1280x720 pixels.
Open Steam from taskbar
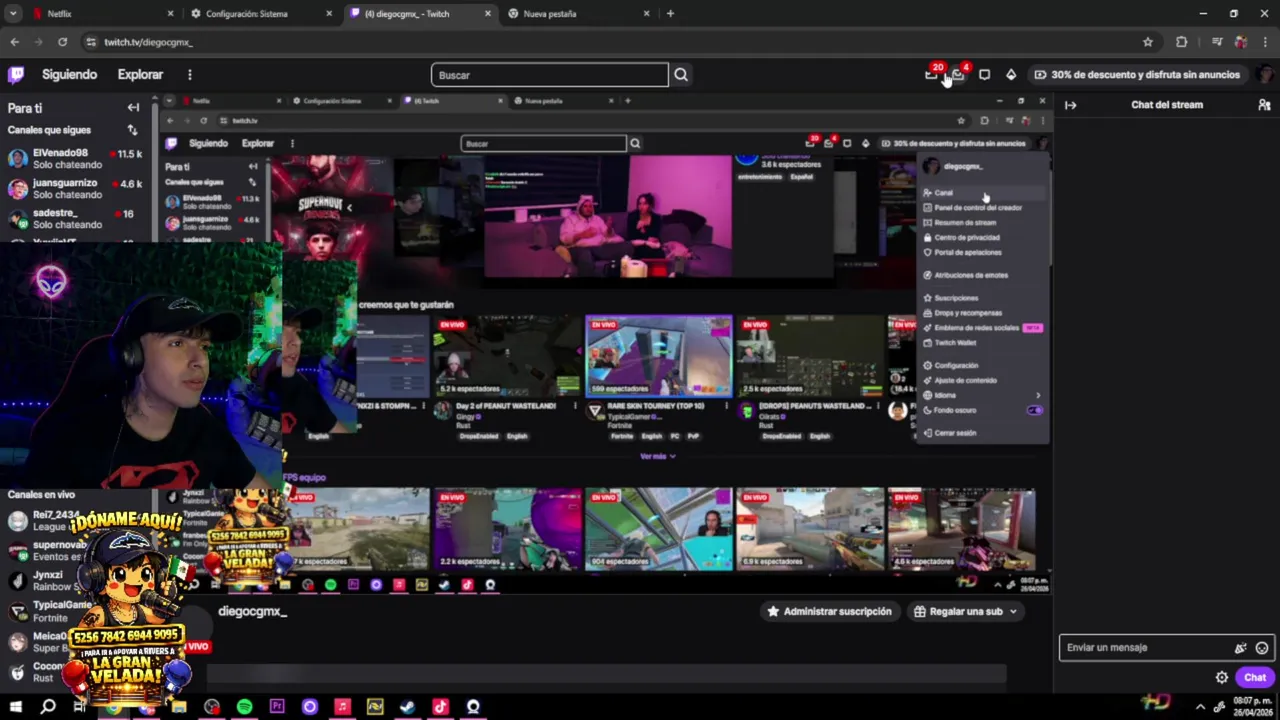(x=407, y=707)
